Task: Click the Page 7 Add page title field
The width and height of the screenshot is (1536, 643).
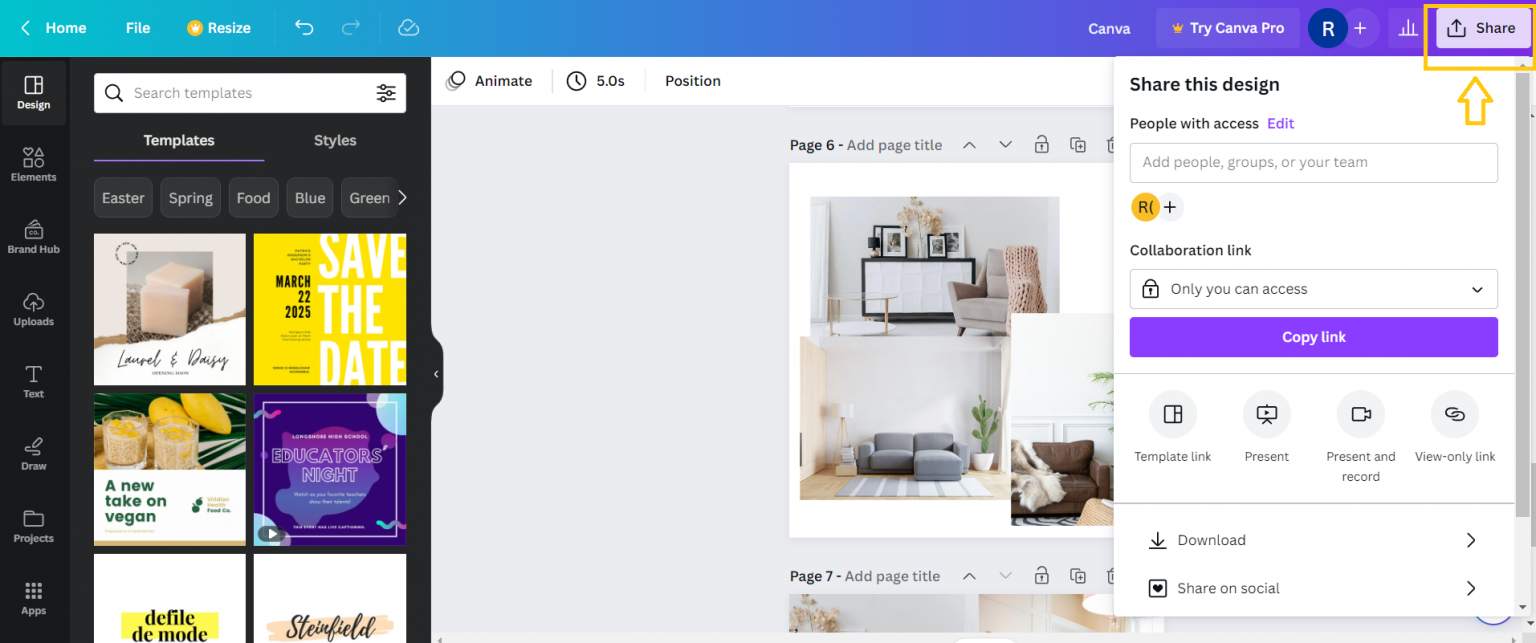Action: [892, 576]
